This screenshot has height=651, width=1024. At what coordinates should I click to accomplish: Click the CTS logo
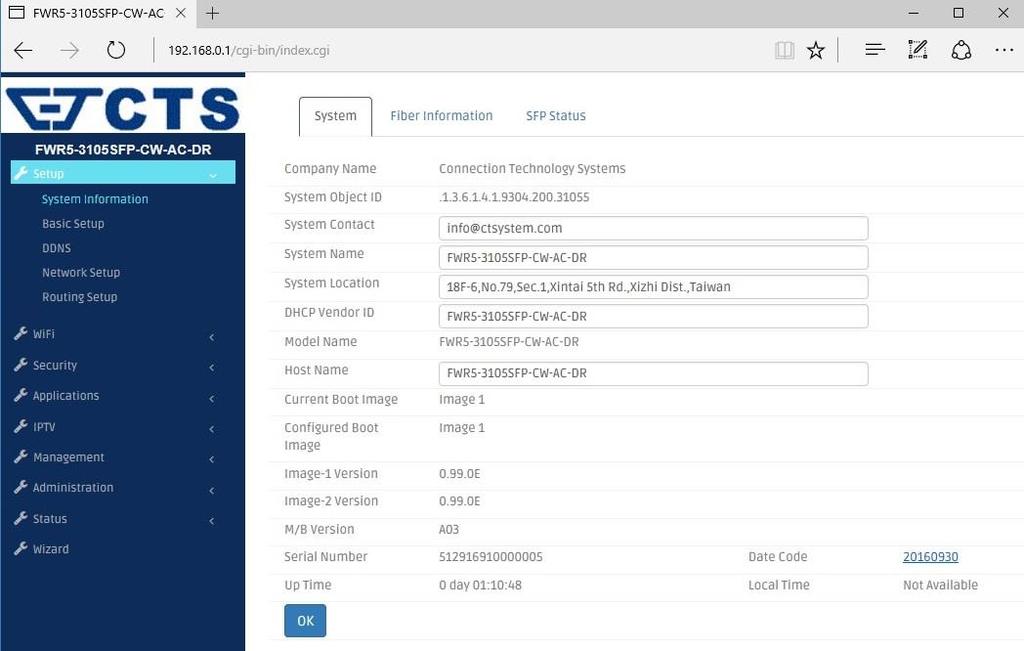click(x=123, y=108)
